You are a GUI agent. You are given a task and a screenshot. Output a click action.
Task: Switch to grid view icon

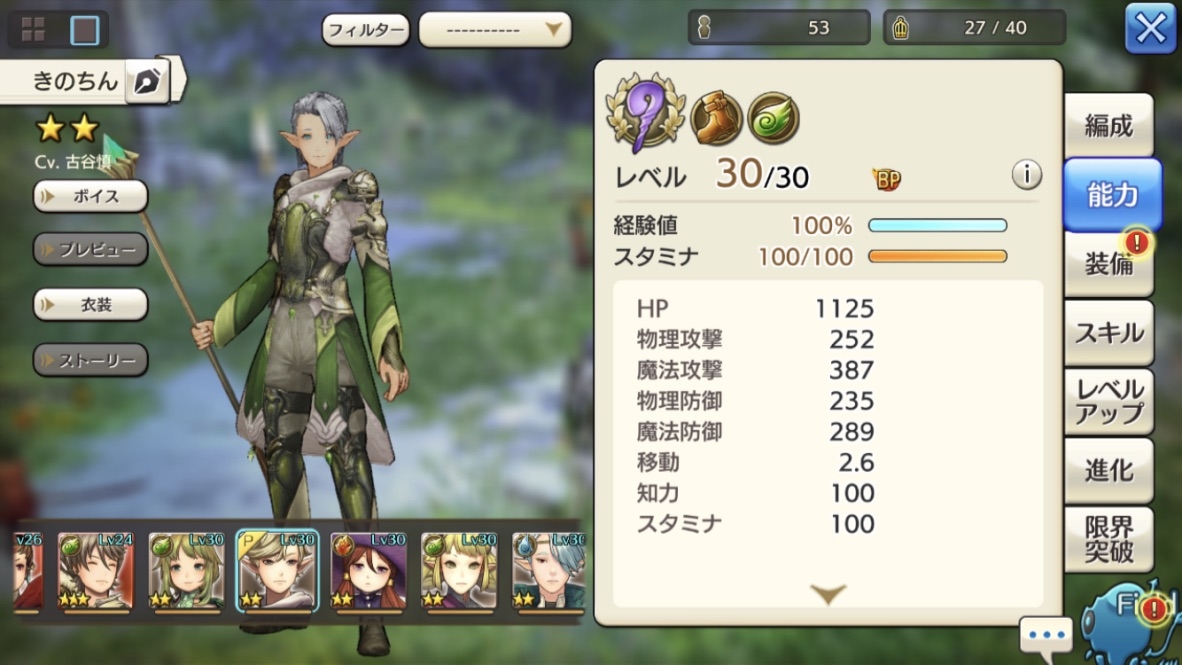[32, 29]
